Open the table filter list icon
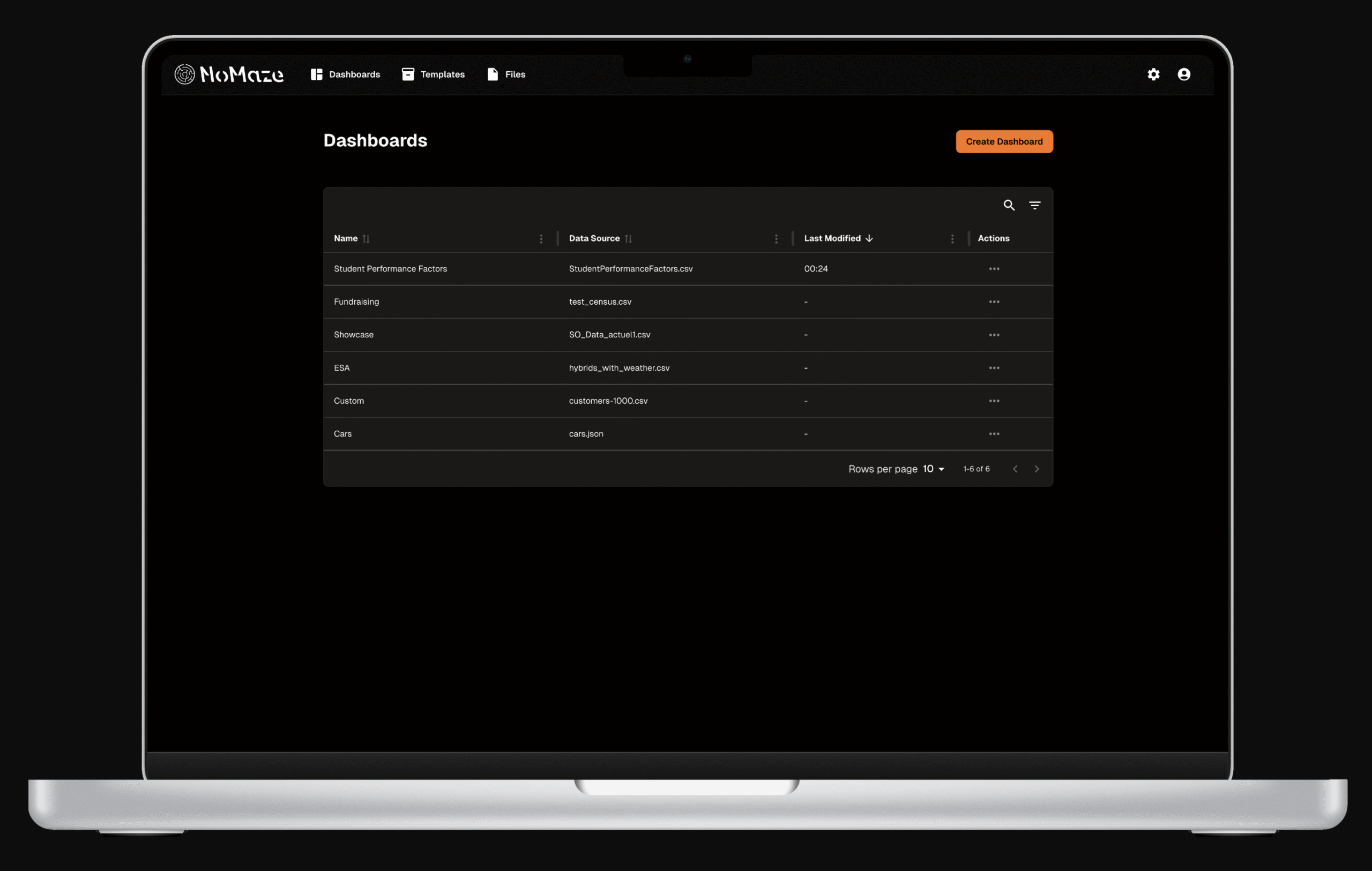 1035,205
